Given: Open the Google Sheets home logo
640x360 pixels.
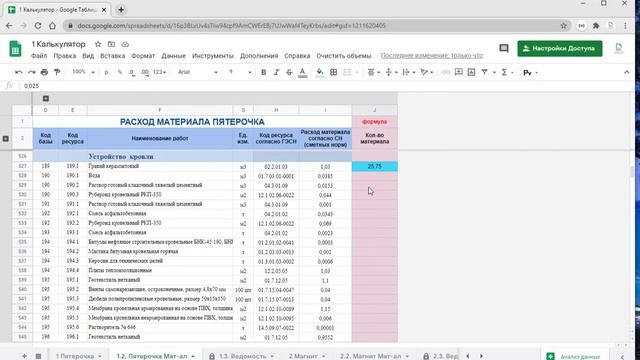Looking at the screenshot, I should (x=15, y=49).
